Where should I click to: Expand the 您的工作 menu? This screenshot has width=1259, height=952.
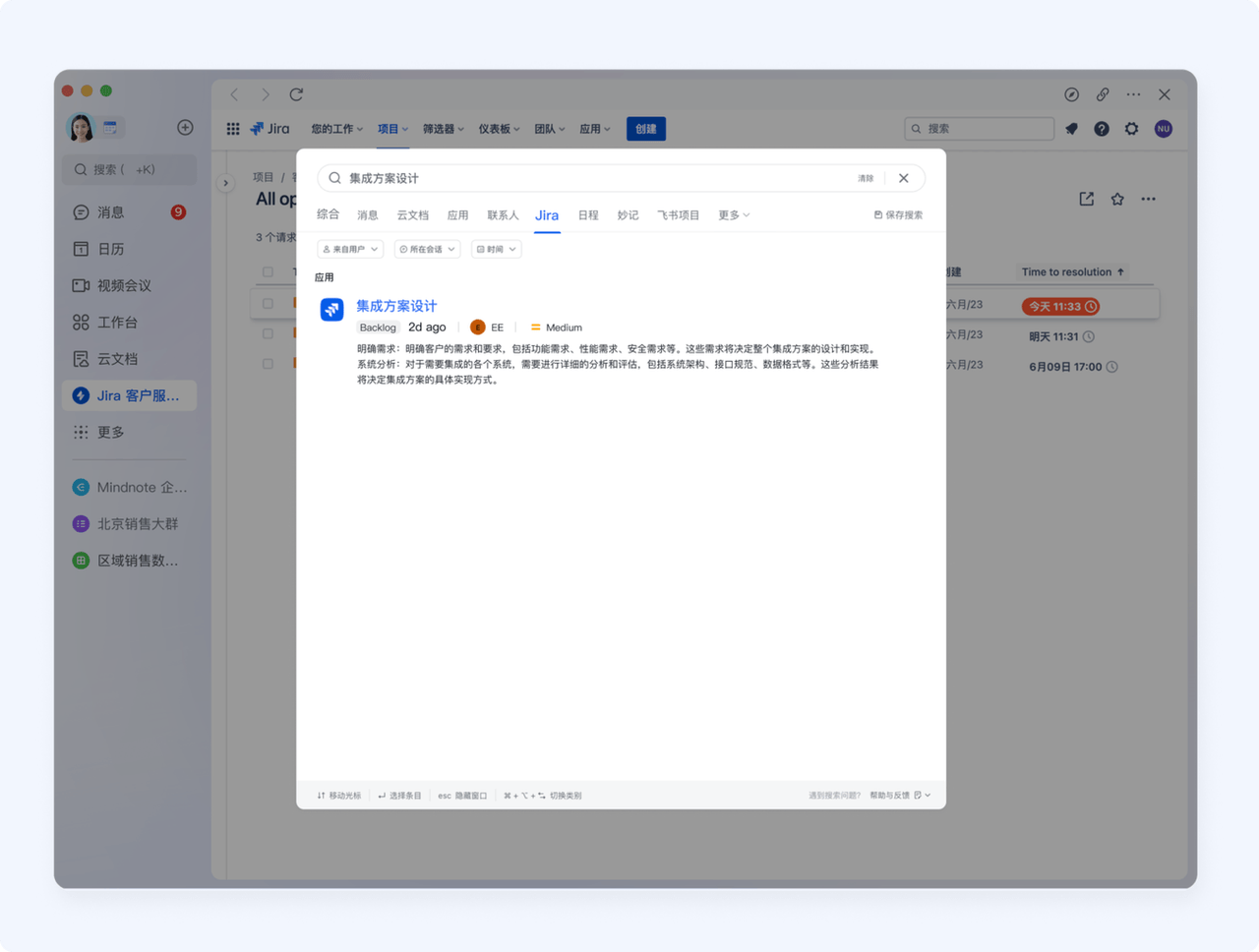[337, 129]
